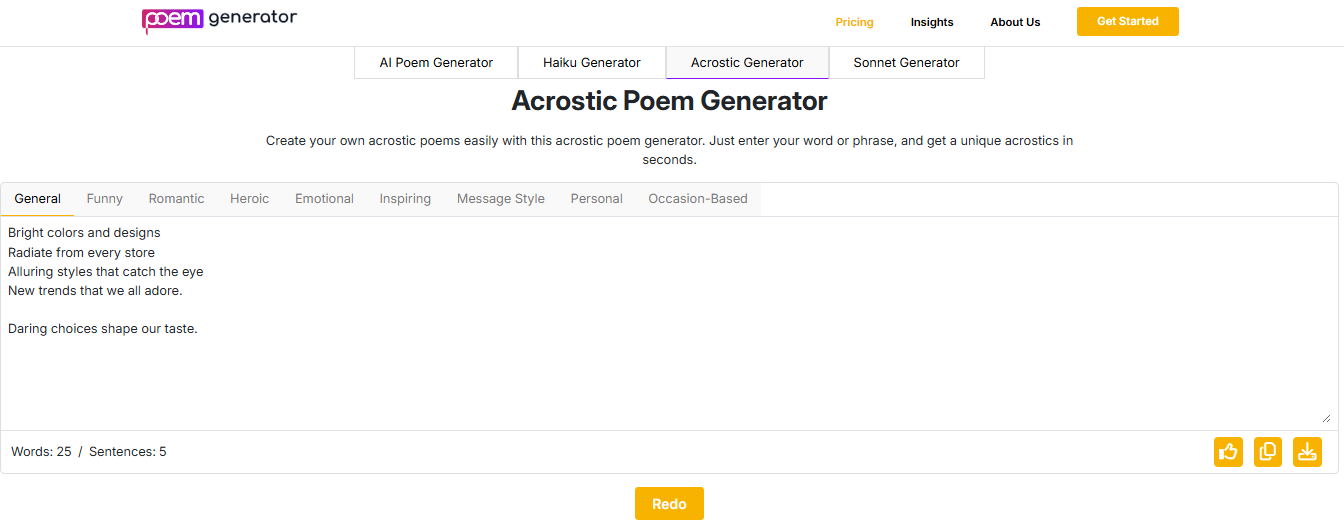Image resolution: width=1344 pixels, height=527 pixels.
Task: Visit the About Us page
Action: [x=1015, y=22]
